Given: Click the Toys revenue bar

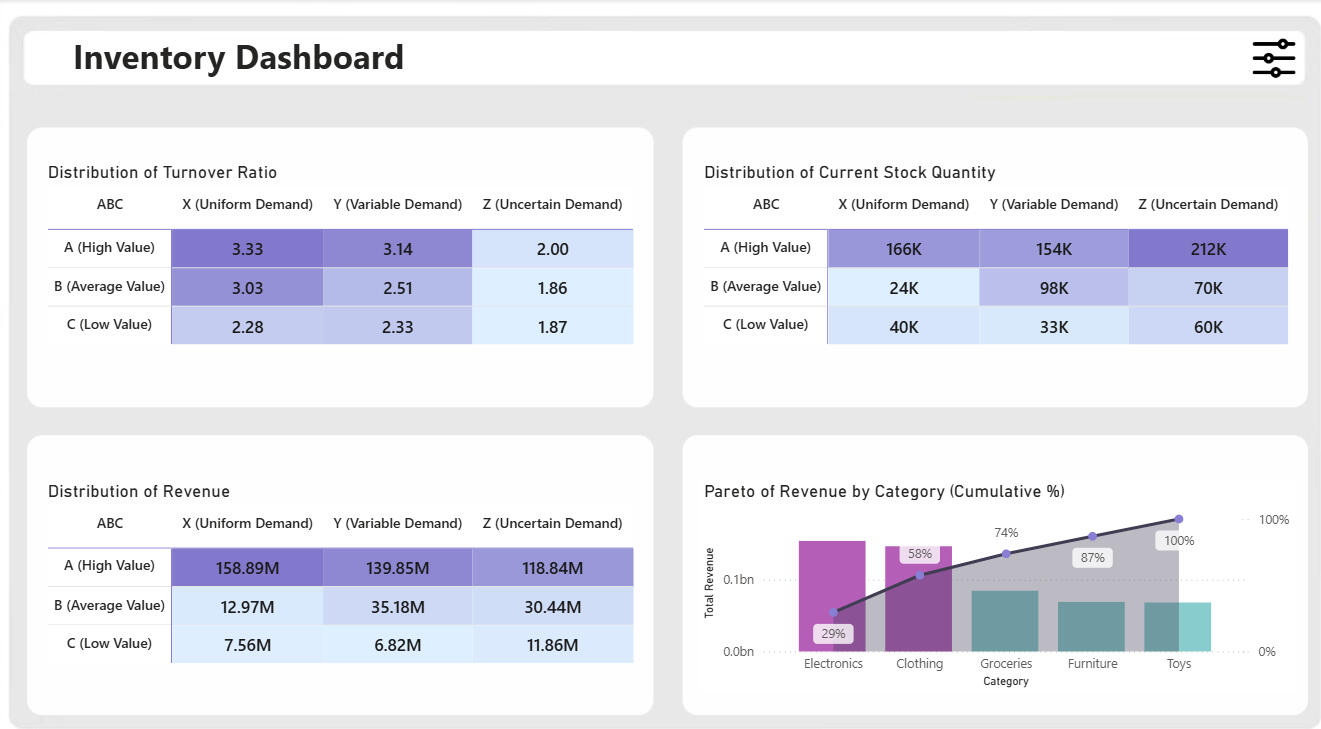Looking at the screenshot, I should click(x=1177, y=626).
